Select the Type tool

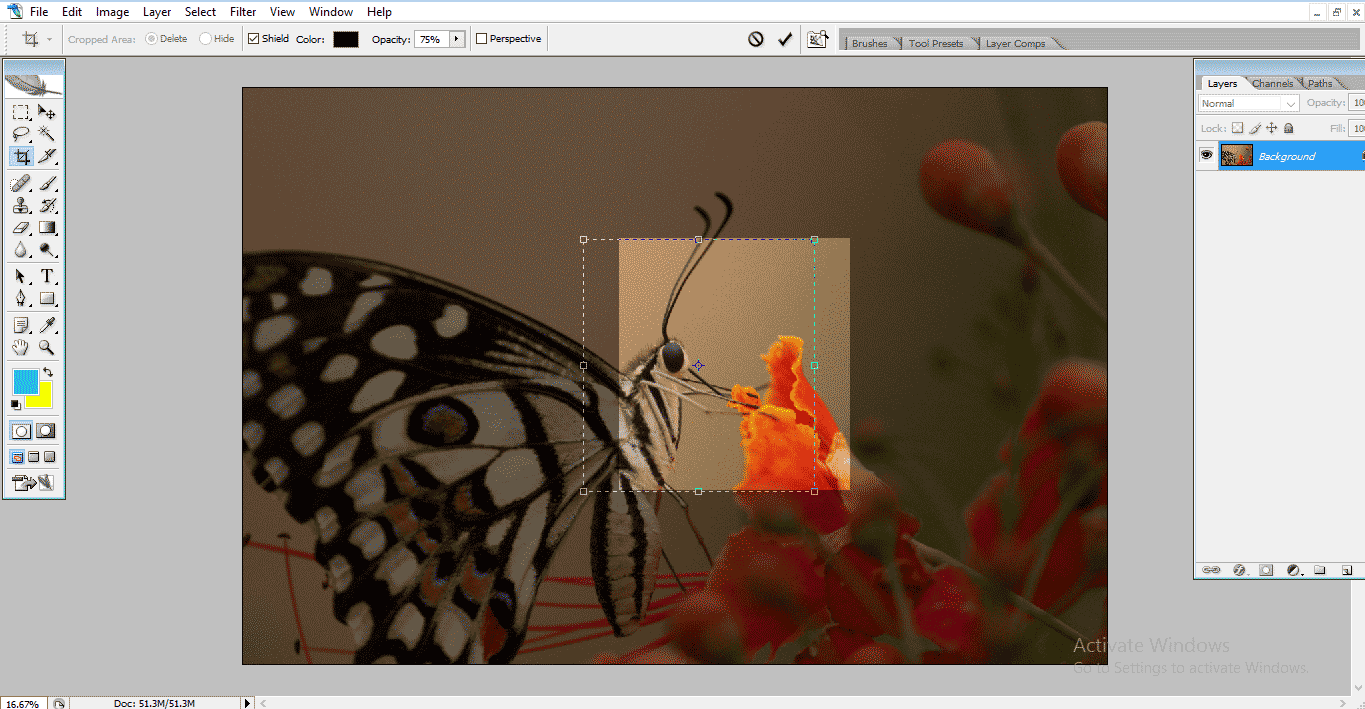[x=47, y=277]
